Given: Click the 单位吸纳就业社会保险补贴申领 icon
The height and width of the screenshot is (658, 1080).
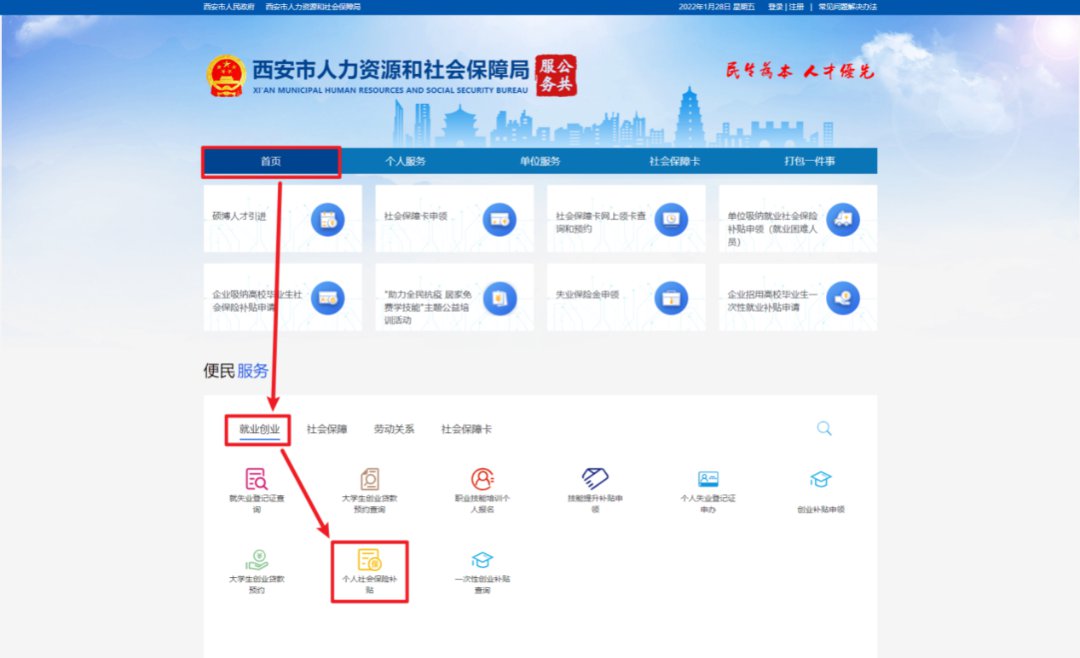Looking at the screenshot, I should point(843,220).
